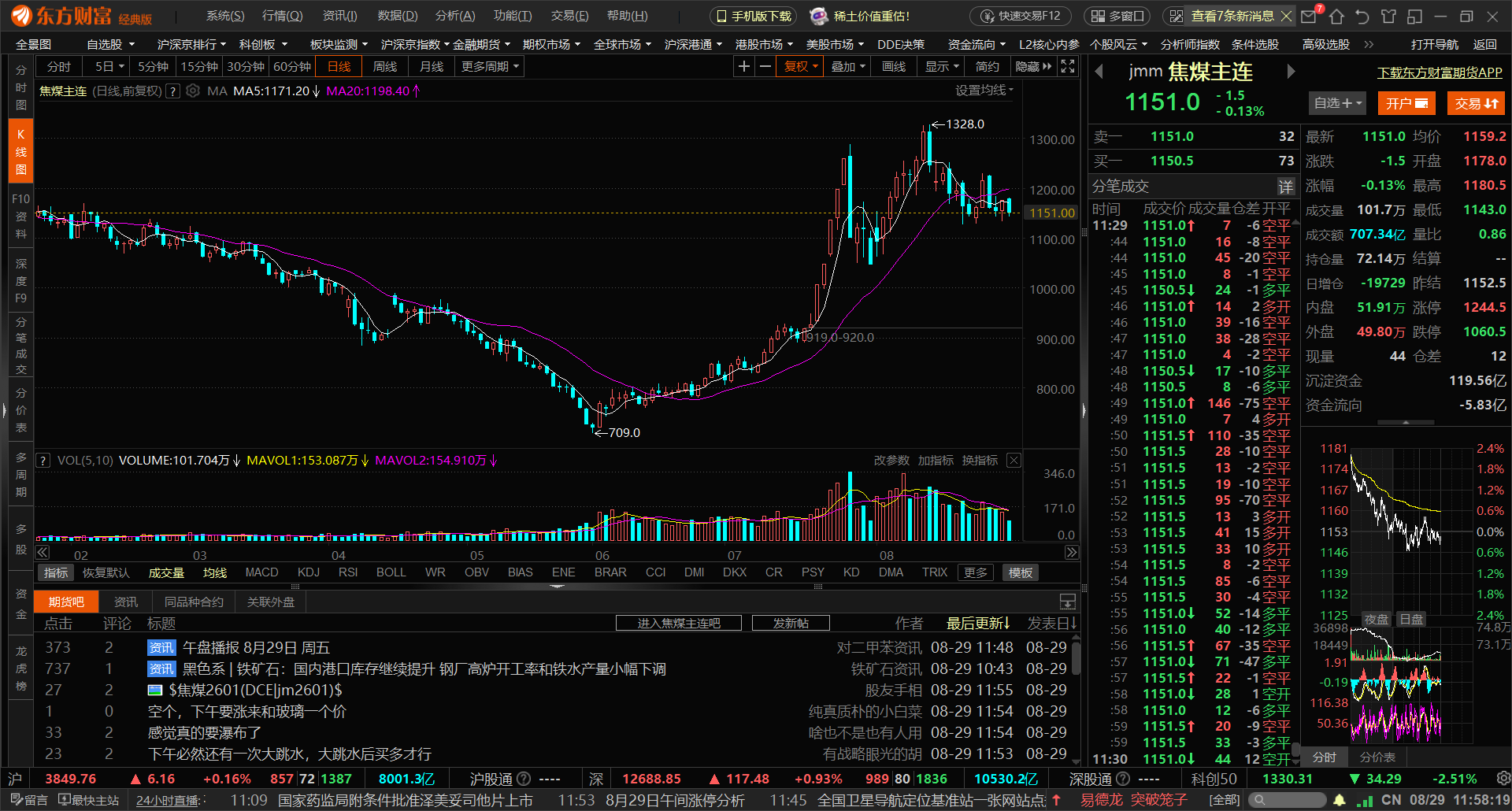Click the 快速交易F12 button
The image size is (1512, 811).
(1021, 16)
